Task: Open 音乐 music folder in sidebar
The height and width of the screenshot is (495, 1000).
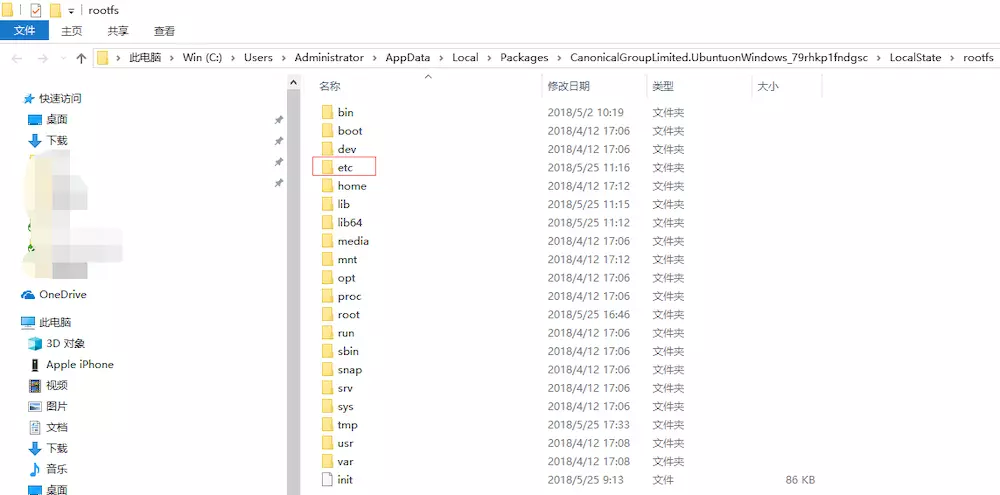Action: coord(56,469)
